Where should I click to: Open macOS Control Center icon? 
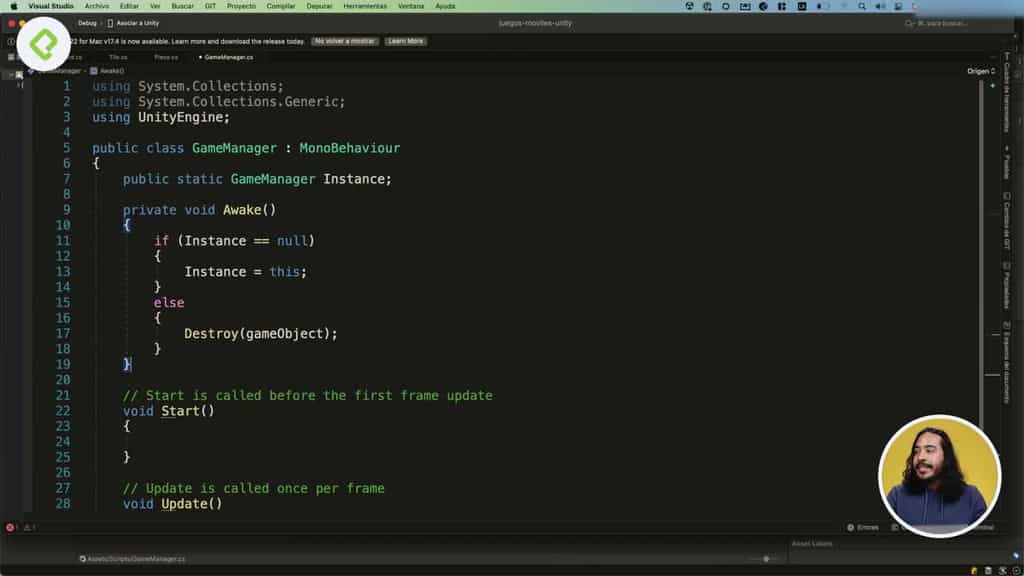click(x=899, y=7)
